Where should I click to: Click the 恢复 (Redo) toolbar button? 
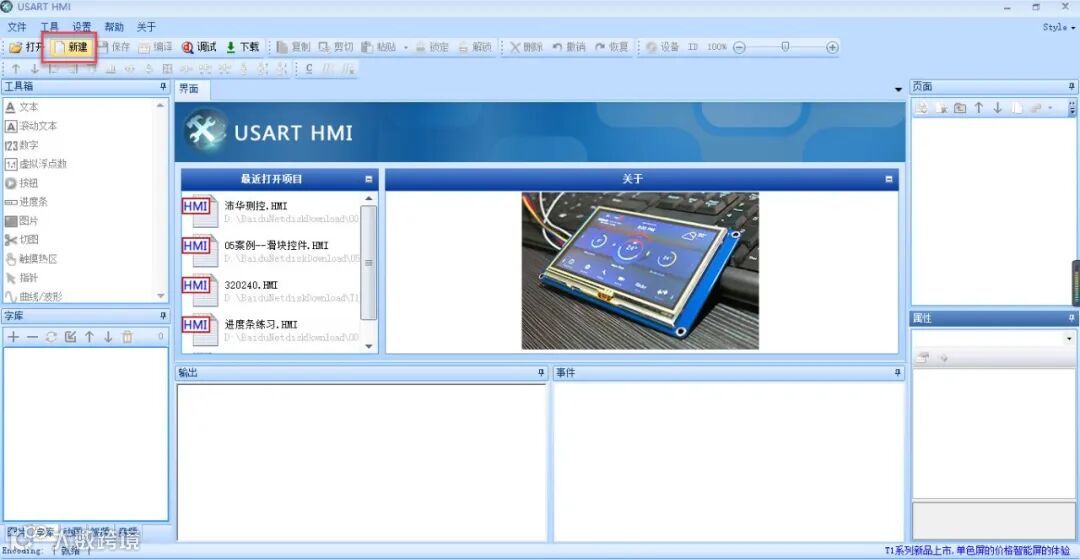612,48
